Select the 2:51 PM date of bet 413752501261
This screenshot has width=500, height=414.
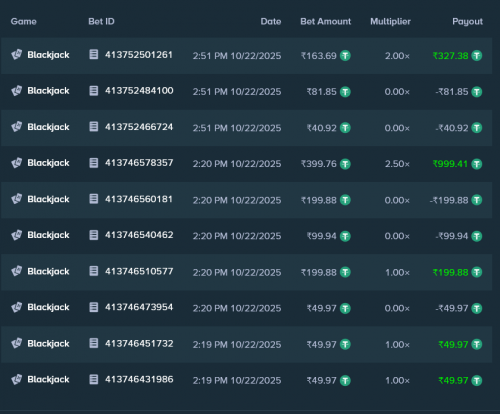[237, 56]
